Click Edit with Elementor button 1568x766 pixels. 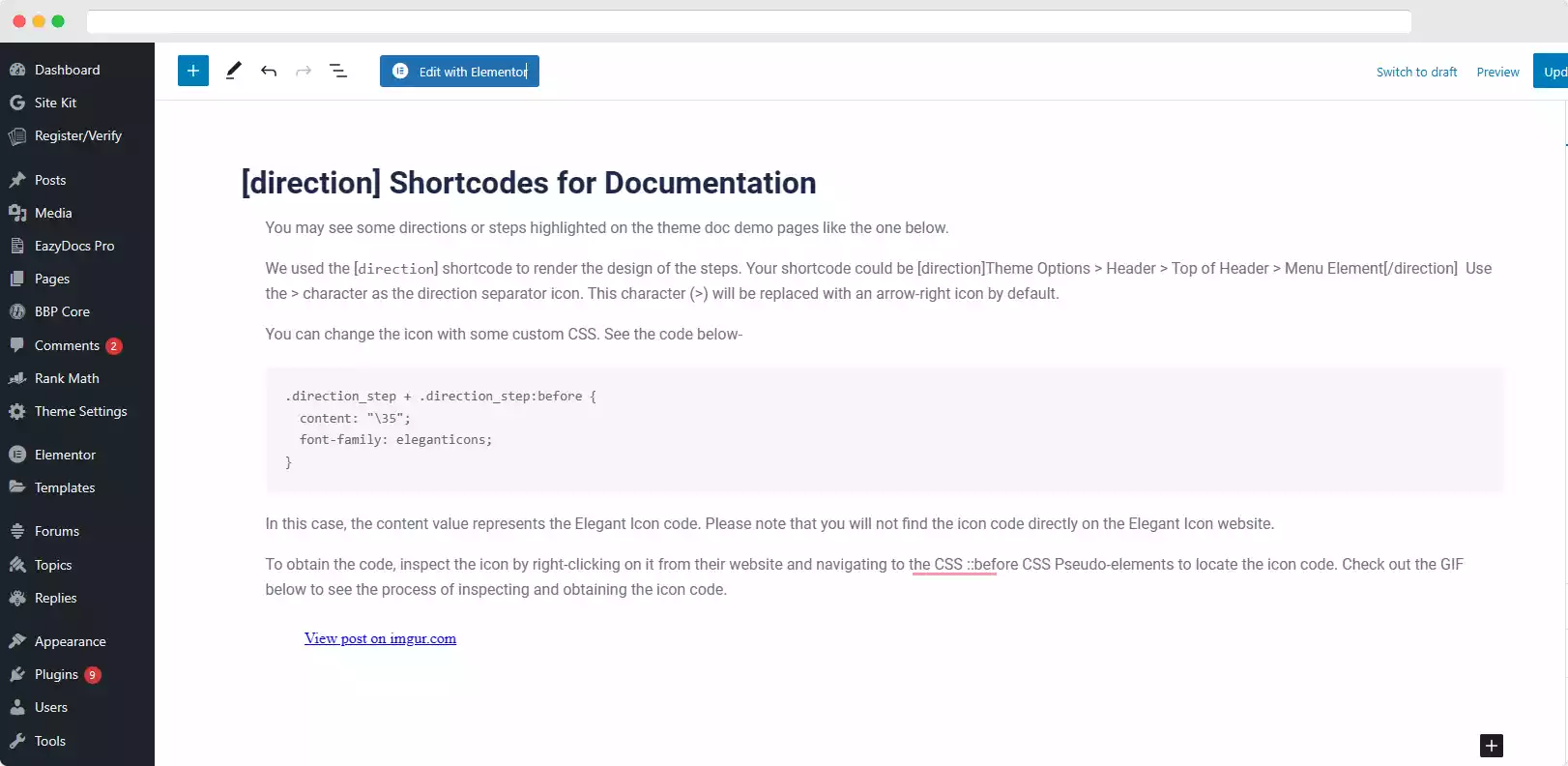459,72
